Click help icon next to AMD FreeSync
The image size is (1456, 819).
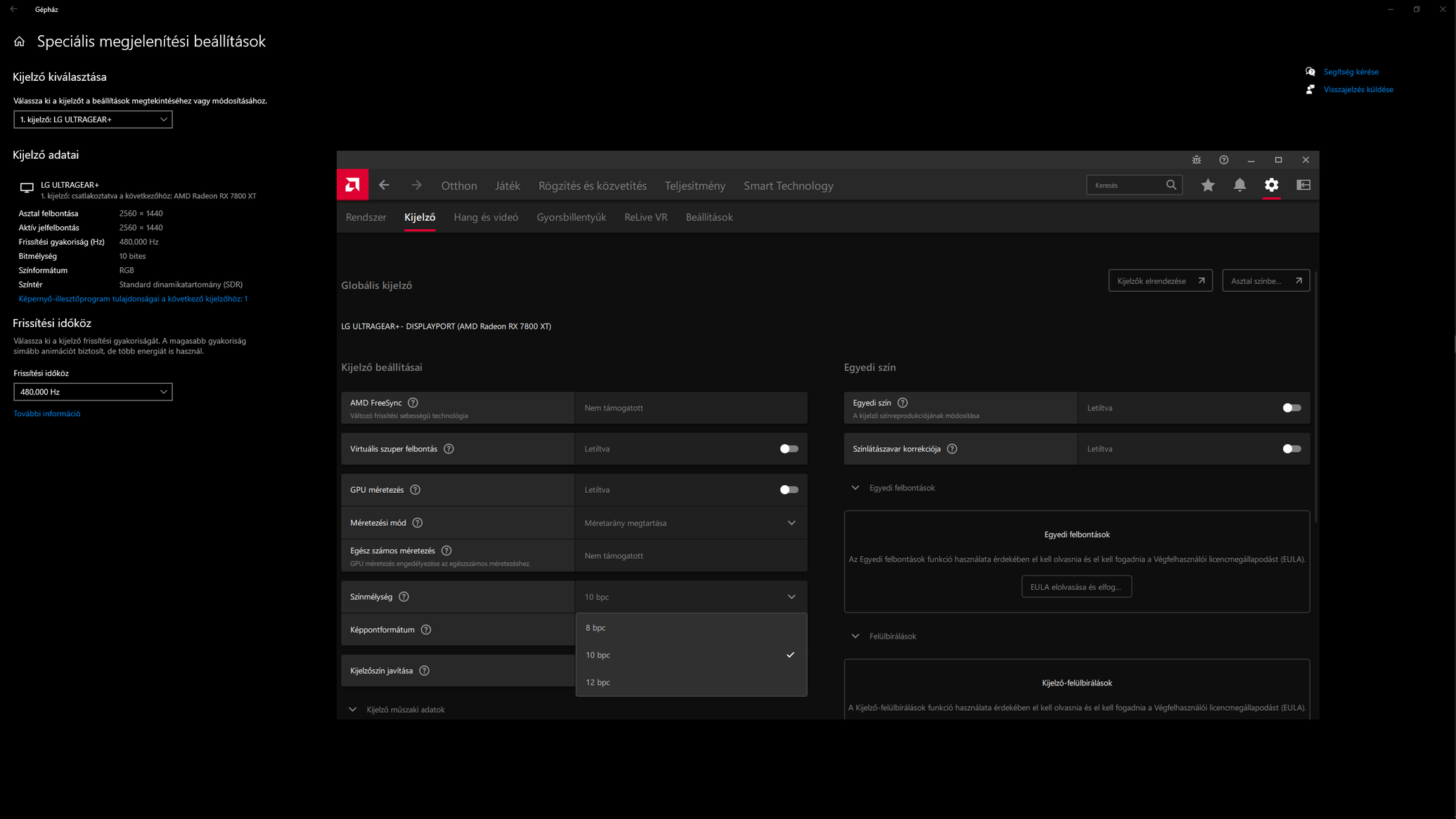[x=413, y=403]
